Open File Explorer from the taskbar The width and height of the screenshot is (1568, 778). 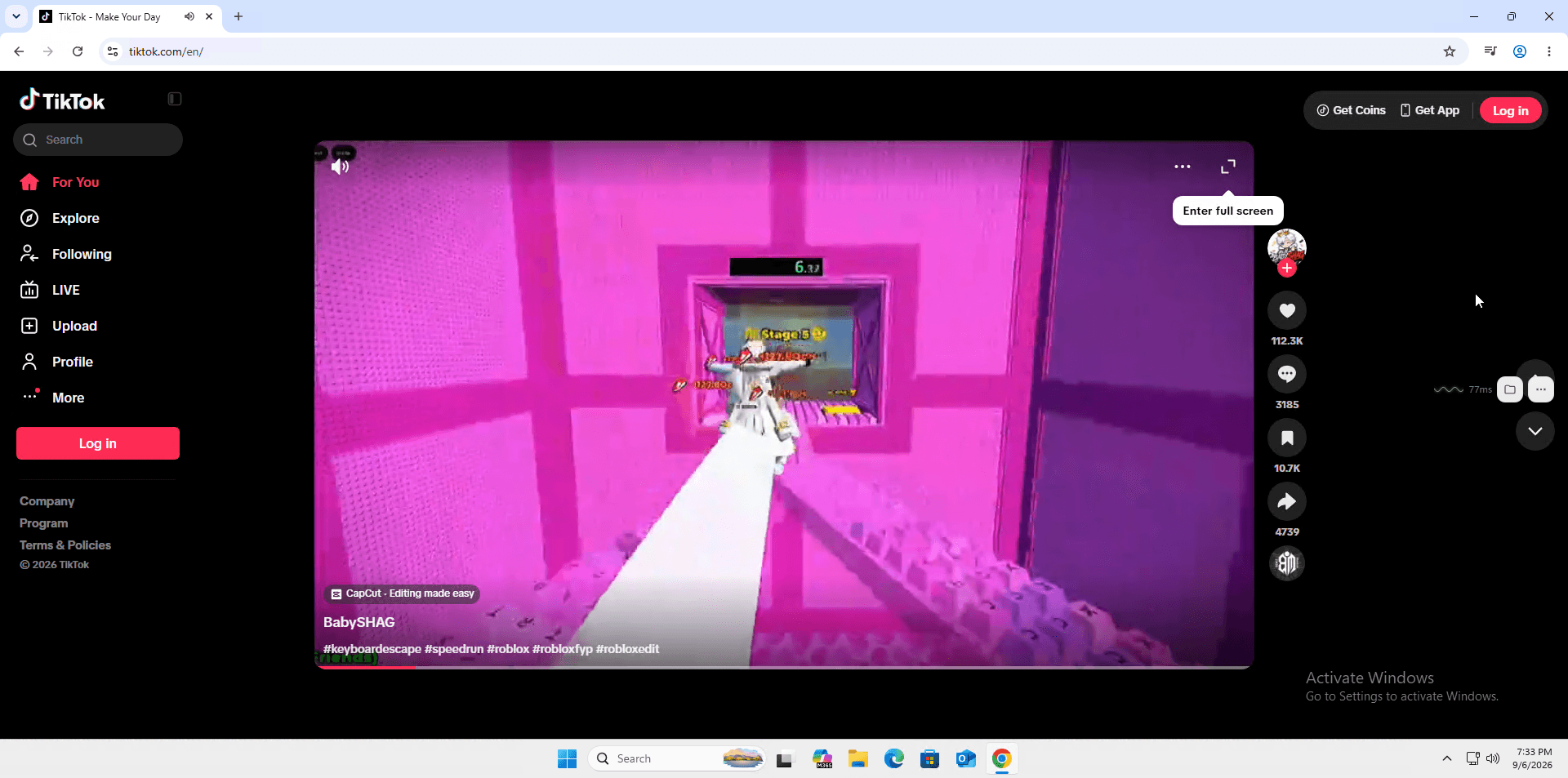click(857, 759)
